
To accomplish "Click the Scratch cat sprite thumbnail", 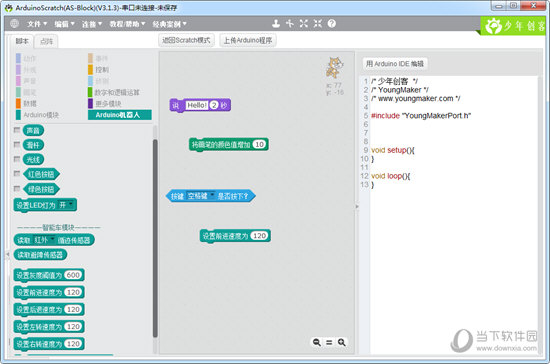I will 334,68.
